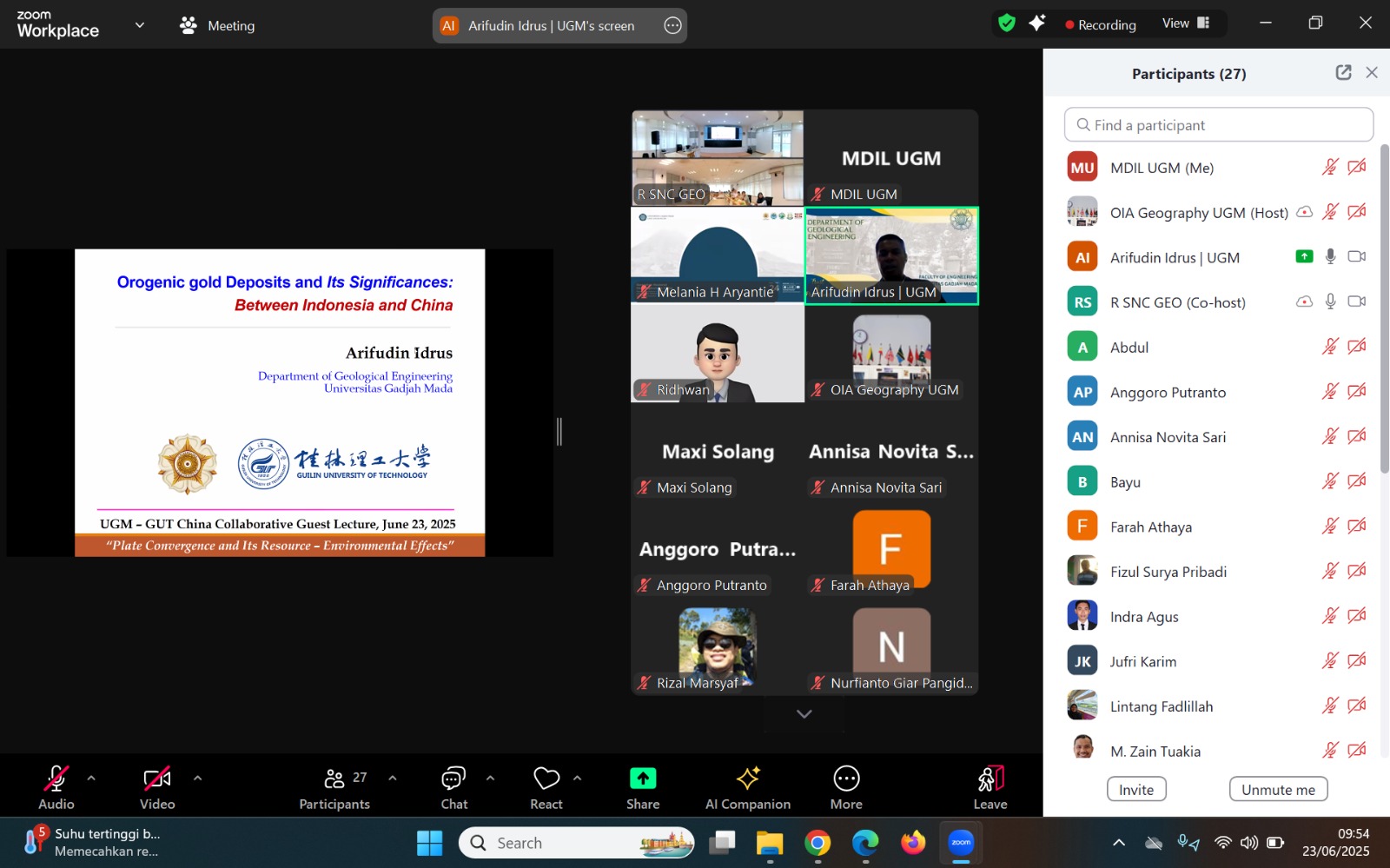Expand the React options arrow
Viewport: 1390px width, 868px height.
pos(578,778)
